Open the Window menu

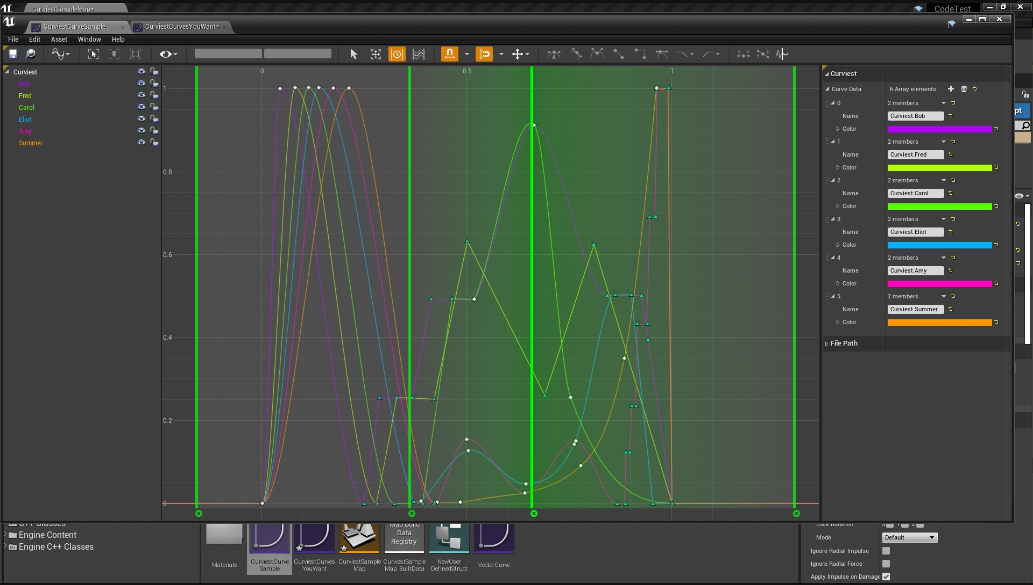pos(90,40)
